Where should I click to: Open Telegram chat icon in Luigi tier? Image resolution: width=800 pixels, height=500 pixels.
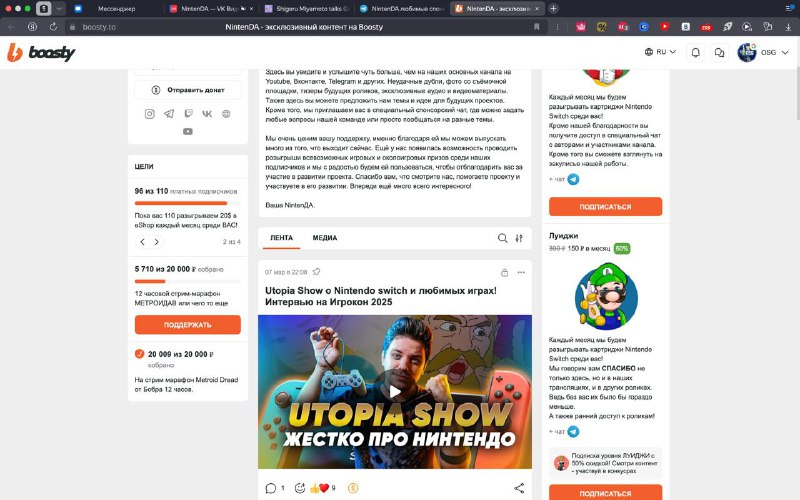pyautogui.click(x=573, y=432)
